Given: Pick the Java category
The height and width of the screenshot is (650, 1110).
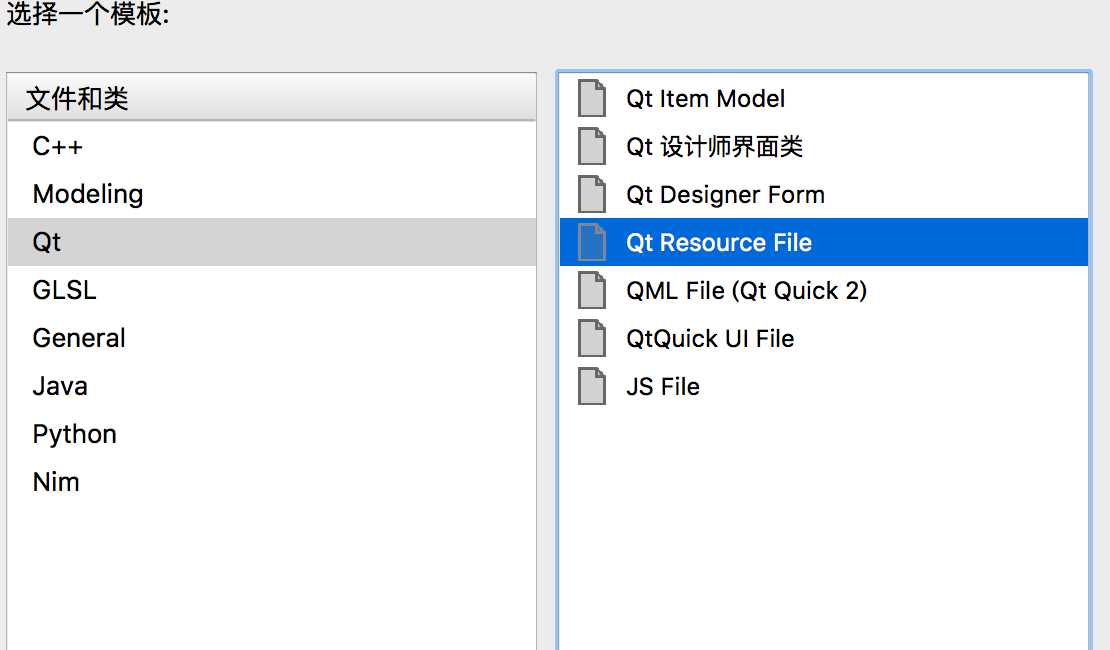Looking at the screenshot, I should pos(272,387).
